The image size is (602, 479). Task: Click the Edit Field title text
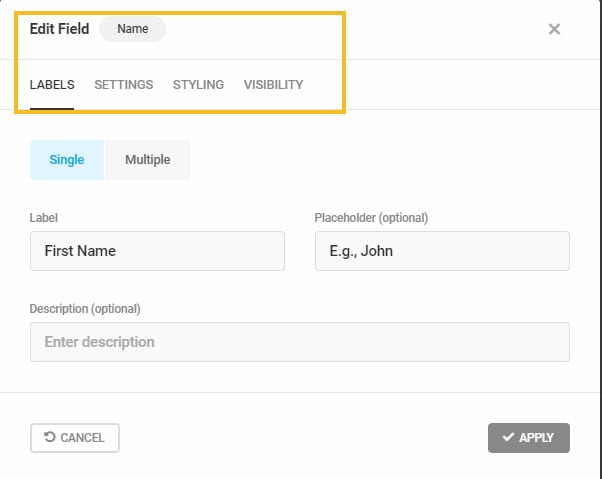[x=60, y=29]
